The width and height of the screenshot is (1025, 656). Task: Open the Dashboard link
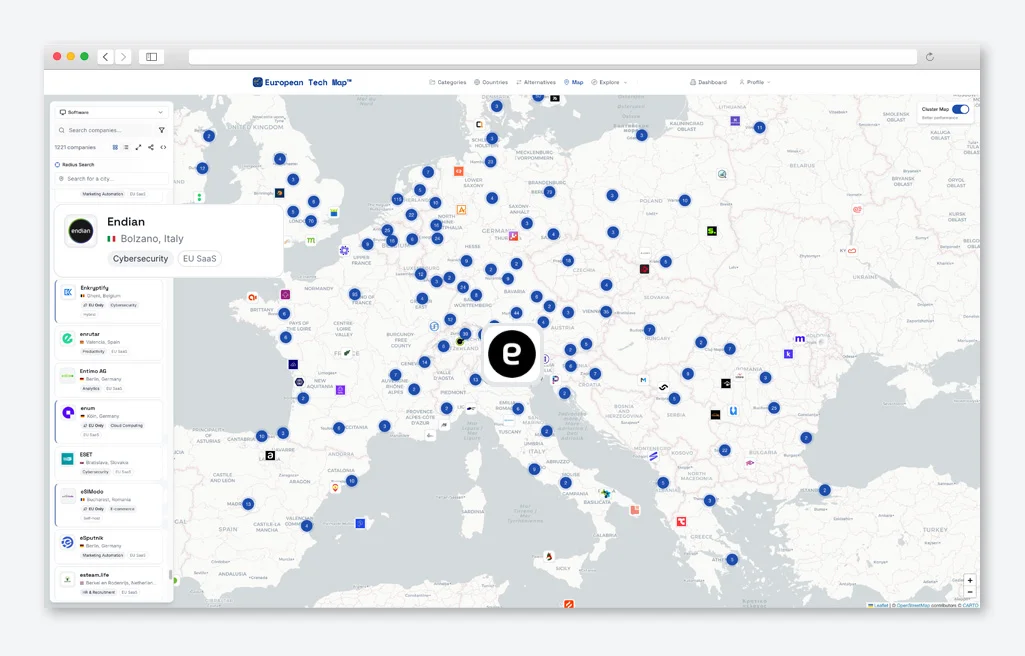(708, 82)
